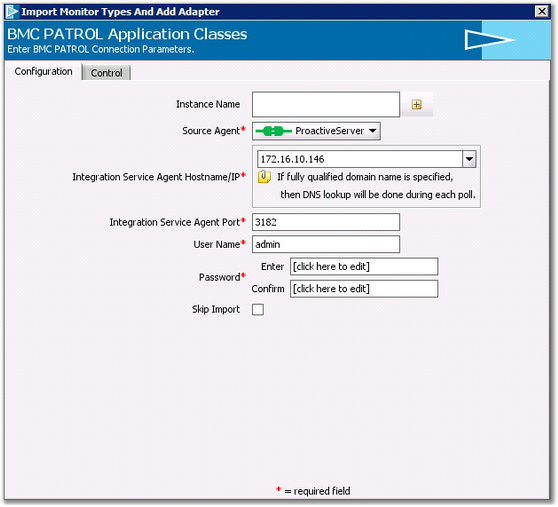Click the 172.16.10.146 hostname field
This screenshot has height=507, width=558.
click(360, 159)
